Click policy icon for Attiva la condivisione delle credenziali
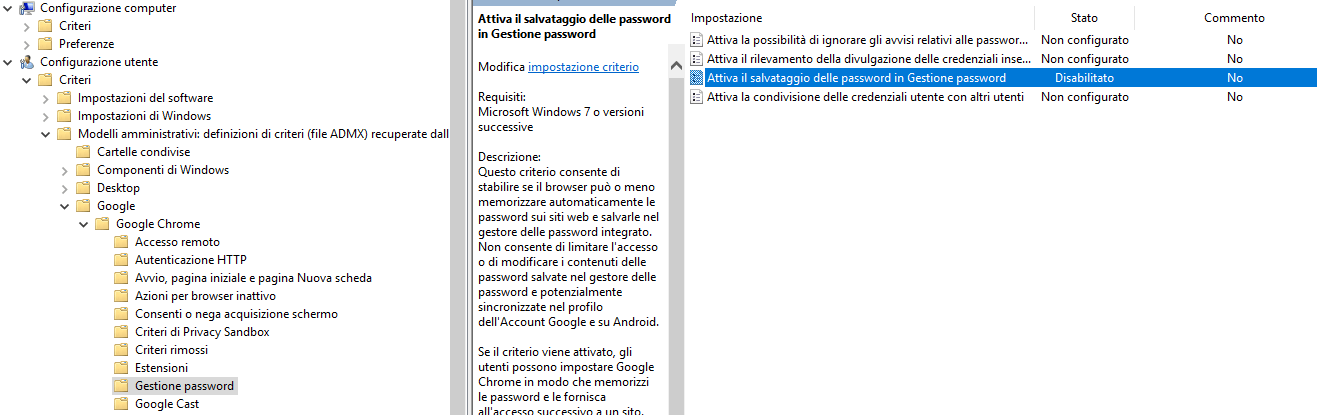1317x415 pixels. (697, 97)
